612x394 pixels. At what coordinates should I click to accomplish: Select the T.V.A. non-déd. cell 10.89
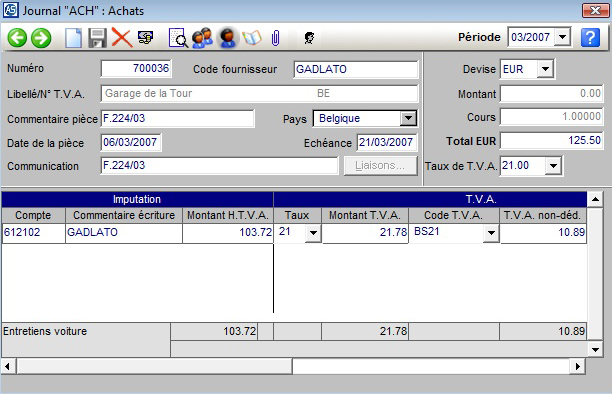(543, 233)
